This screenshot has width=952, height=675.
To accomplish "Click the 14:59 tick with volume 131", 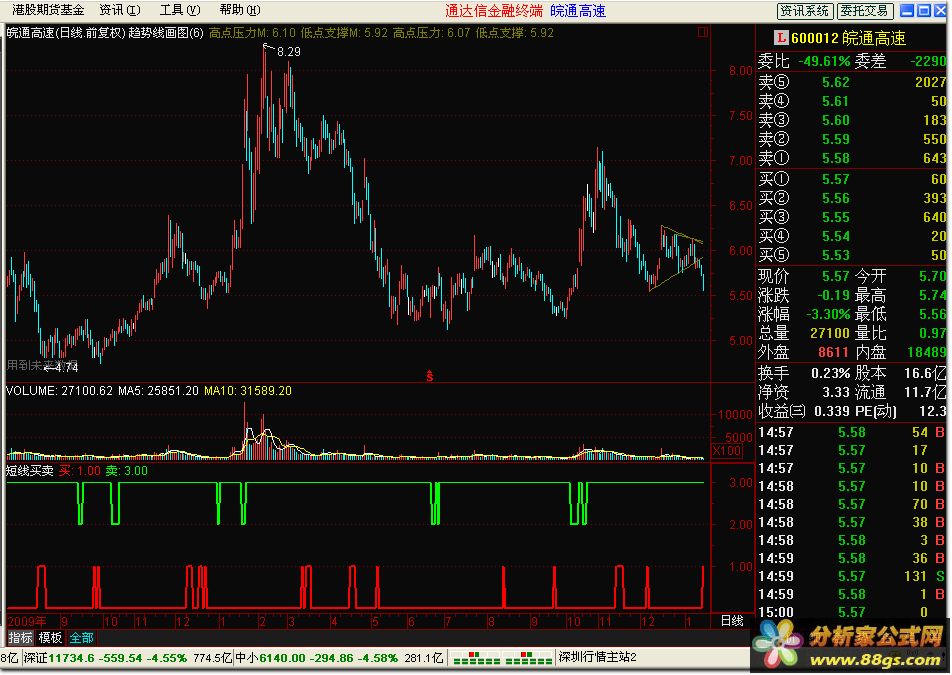I will point(852,576).
